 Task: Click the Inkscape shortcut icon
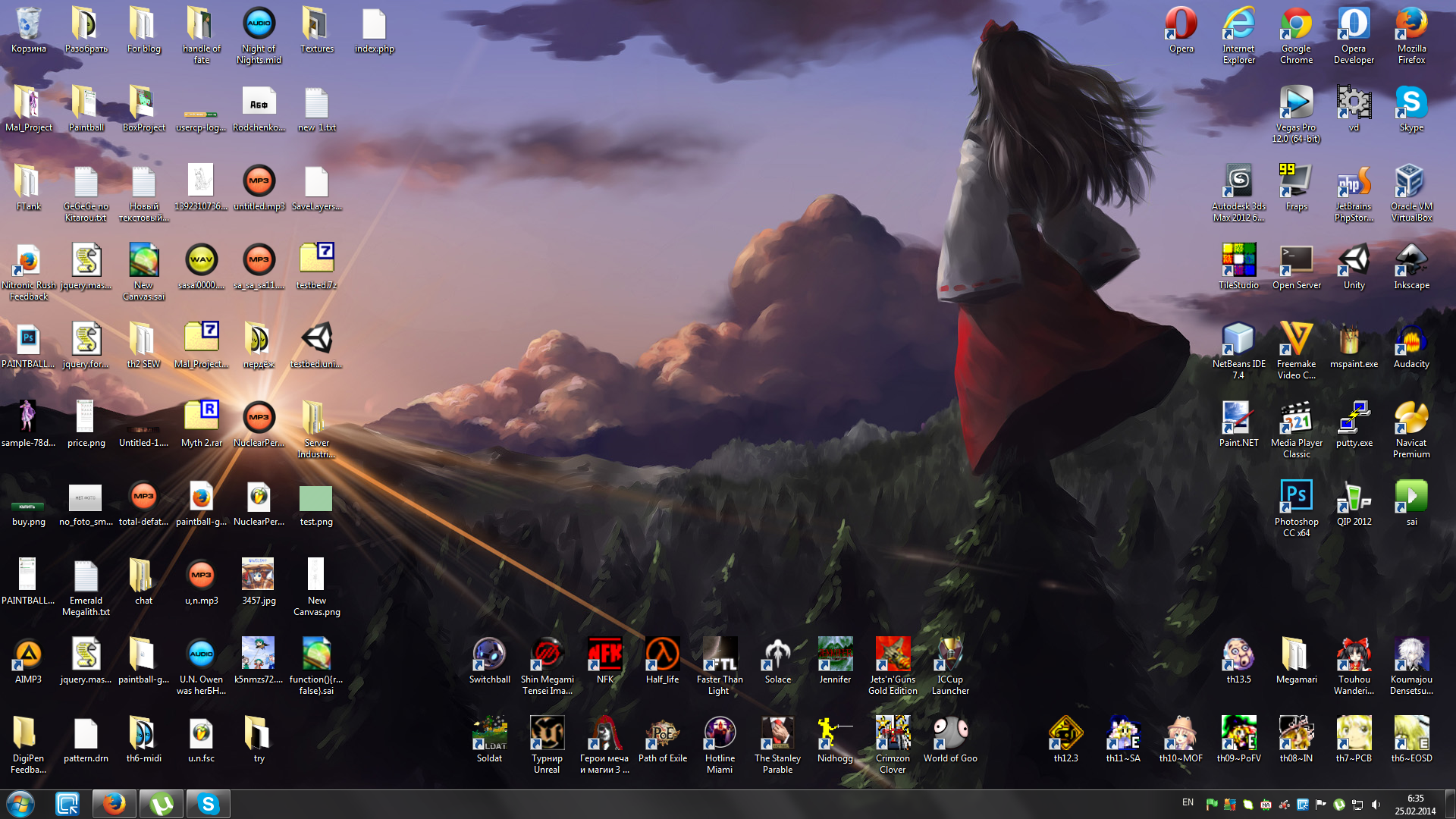tap(1411, 261)
